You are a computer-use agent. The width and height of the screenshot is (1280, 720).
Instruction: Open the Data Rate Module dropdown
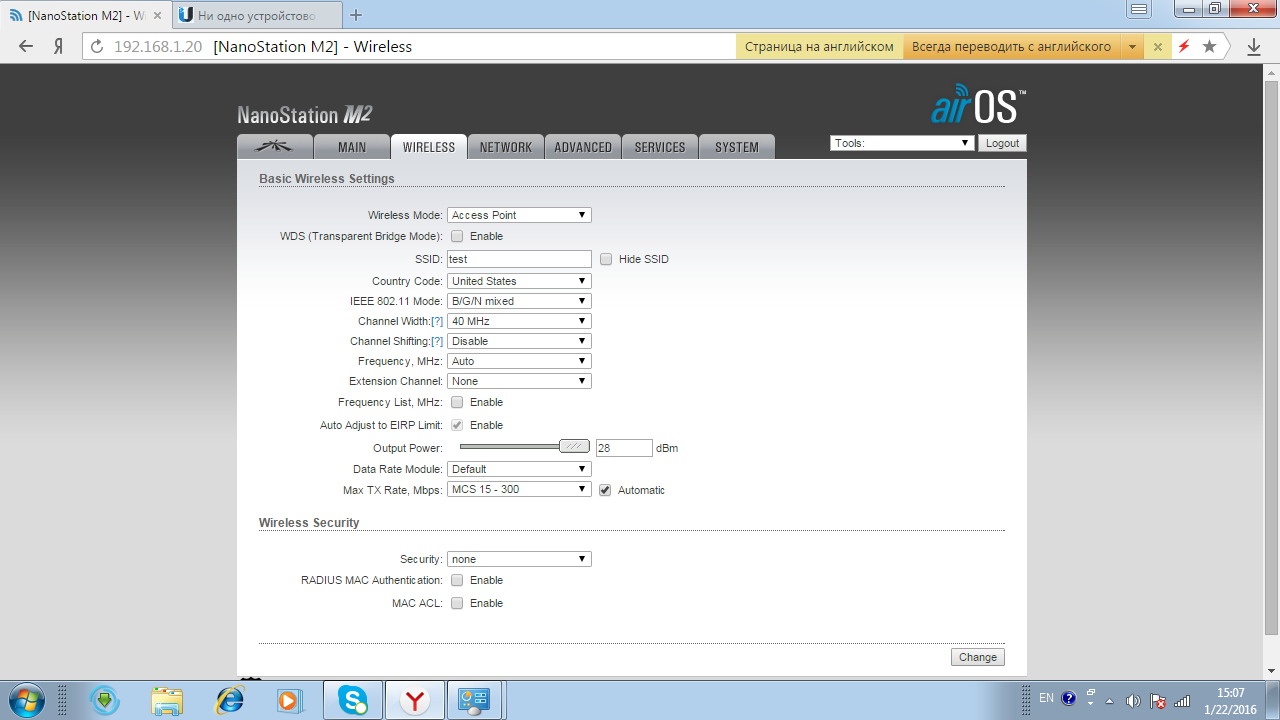coord(519,469)
